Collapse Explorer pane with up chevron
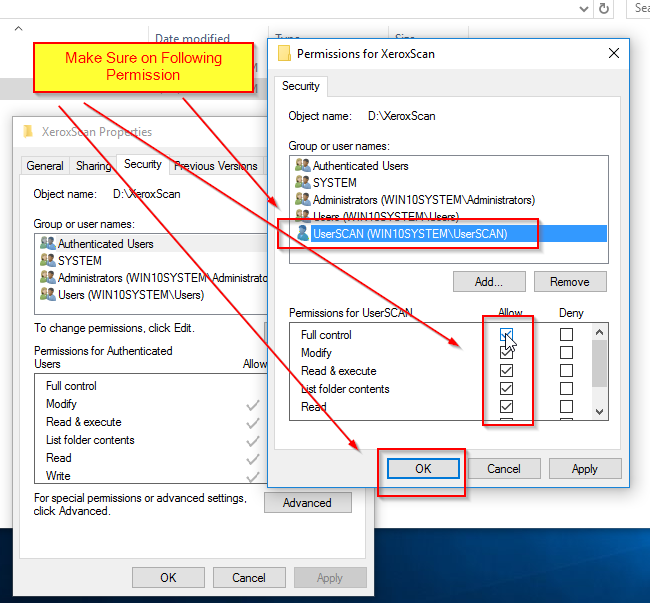Viewport: 650px width, 603px height. (18, 29)
